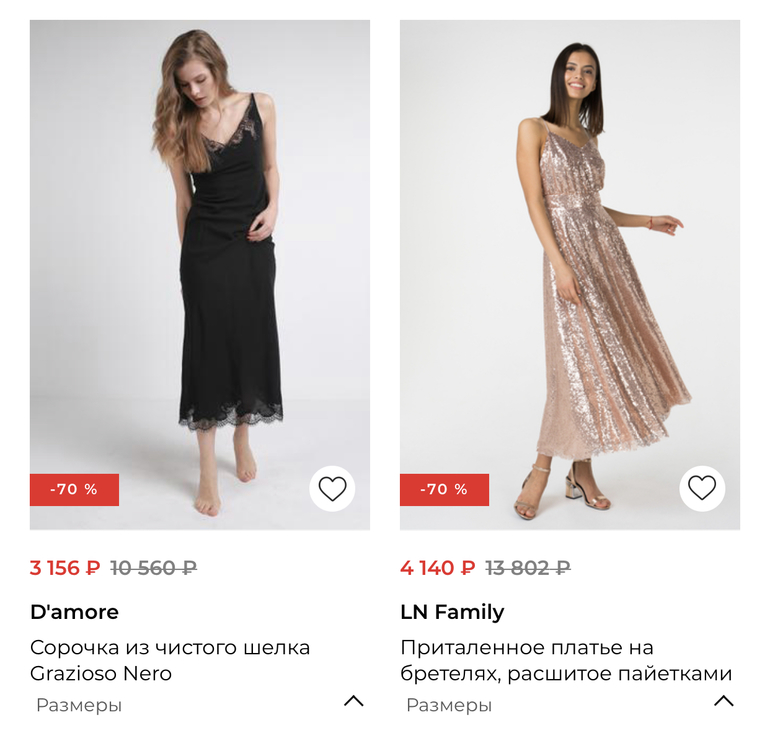Viewport: 770px width, 738px height.
Task: Click the D'amore brand name
Action: [74, 612]
